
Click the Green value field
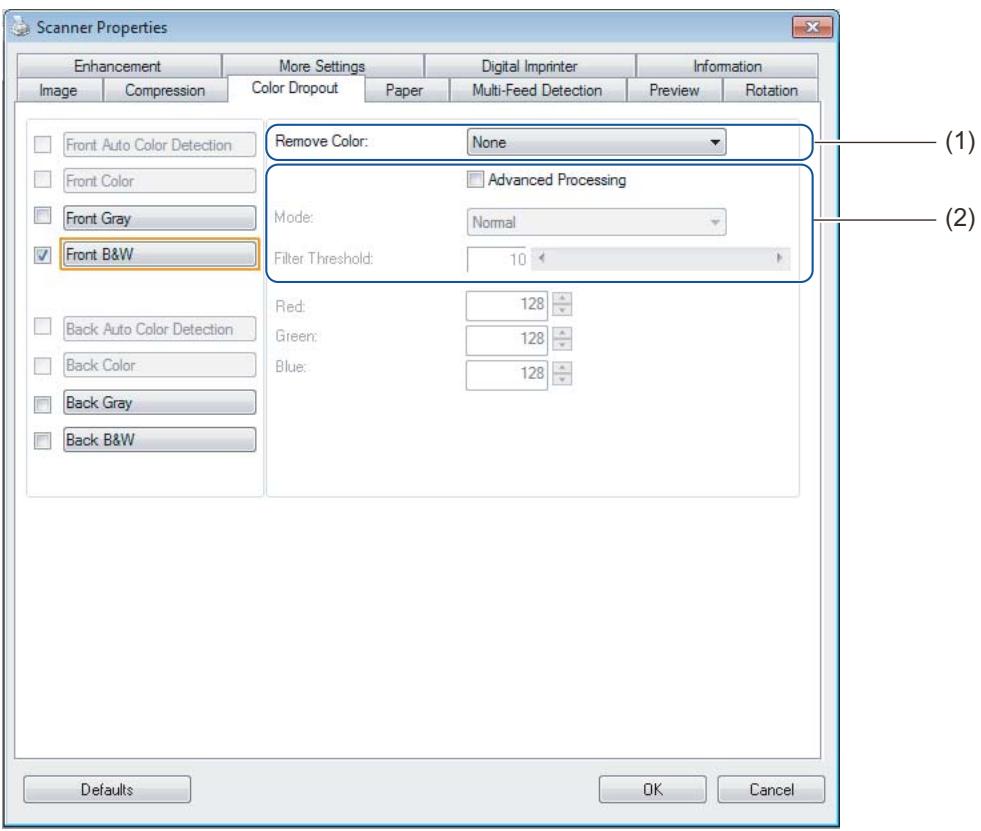(x=507, y=339)
